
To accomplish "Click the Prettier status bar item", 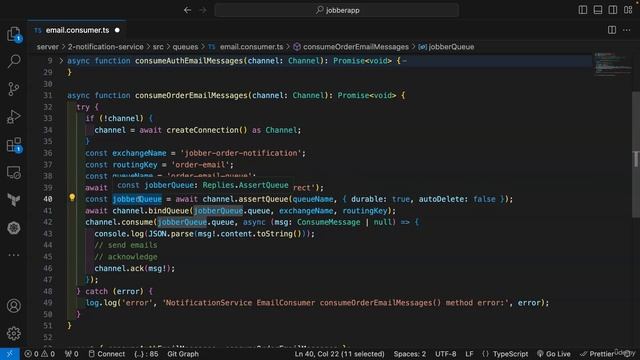I will (x=597, y=354).
